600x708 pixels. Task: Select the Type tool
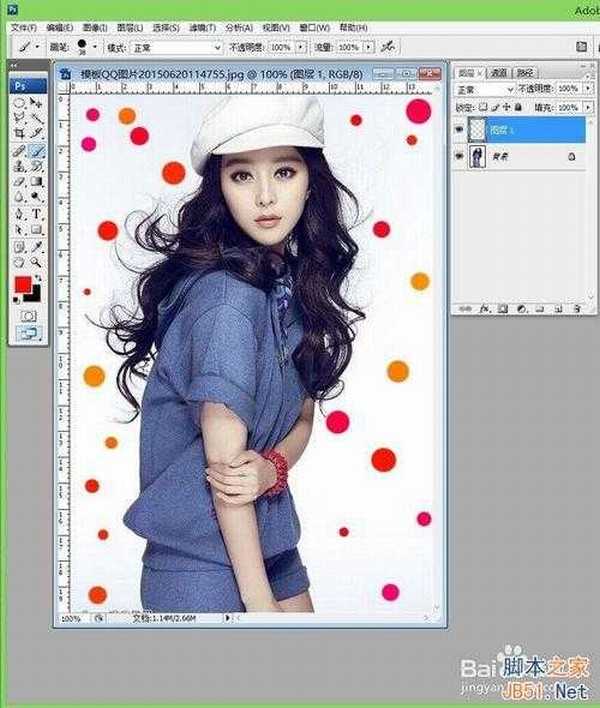click(x=37, y=214)
